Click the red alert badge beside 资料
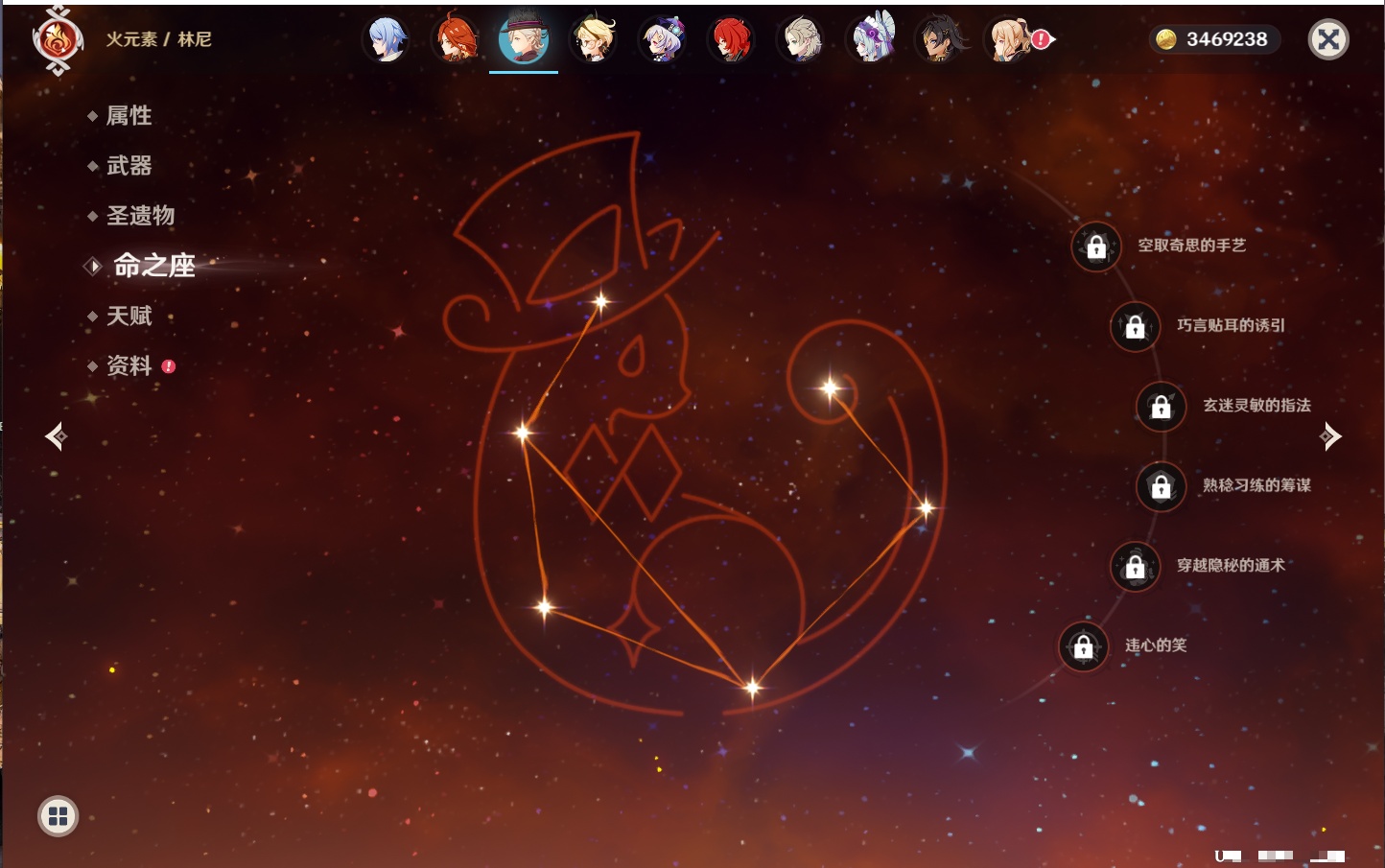 pyautogui.click(x=169, y=366)
